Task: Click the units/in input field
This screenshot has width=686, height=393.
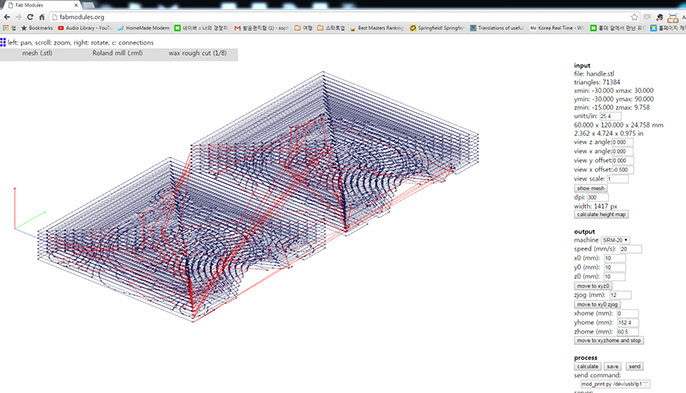Action: (610, 116)
